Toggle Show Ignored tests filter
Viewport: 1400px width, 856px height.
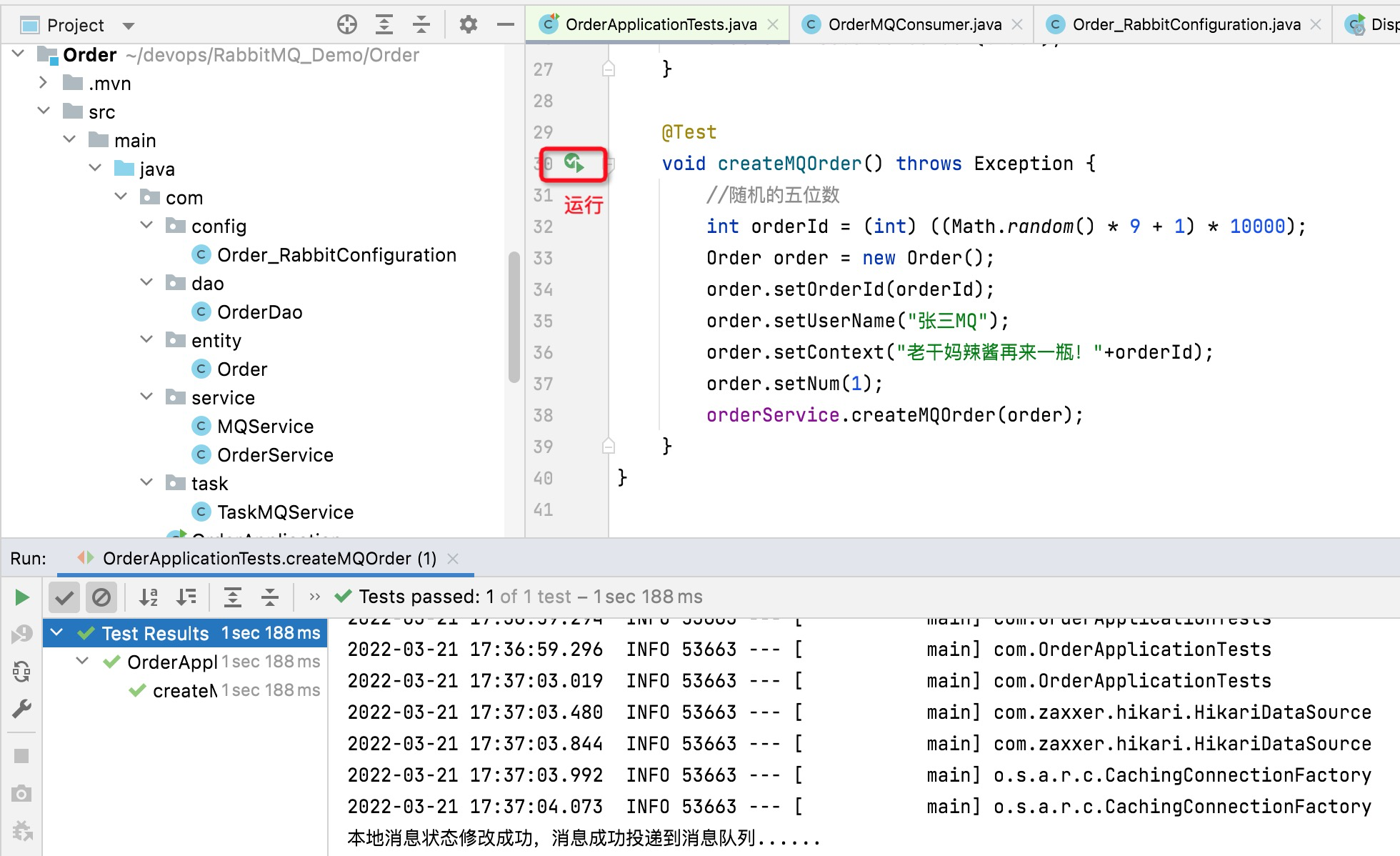pos(101,597)
